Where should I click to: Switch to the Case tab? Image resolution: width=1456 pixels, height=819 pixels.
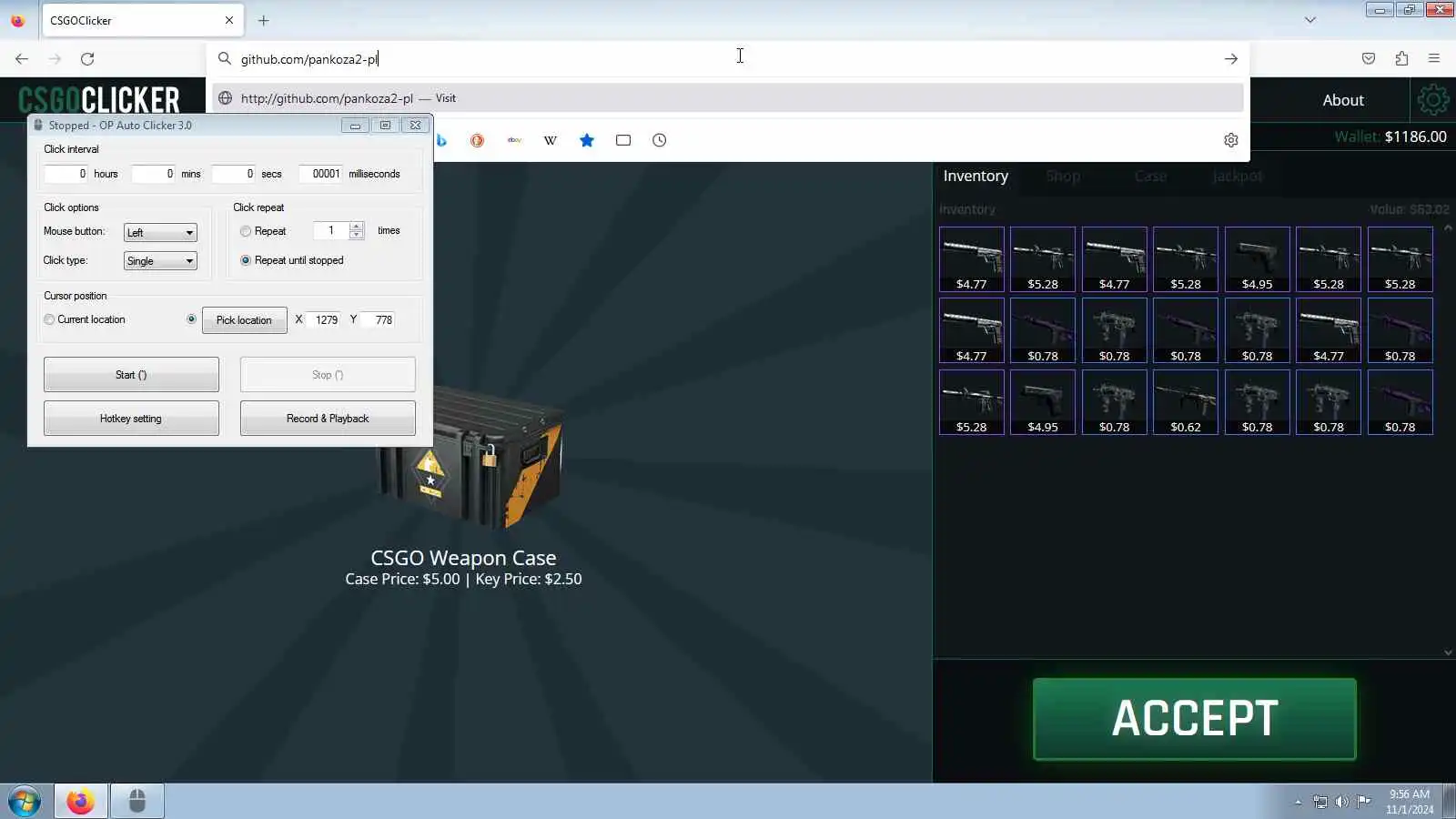[1150, 176]
